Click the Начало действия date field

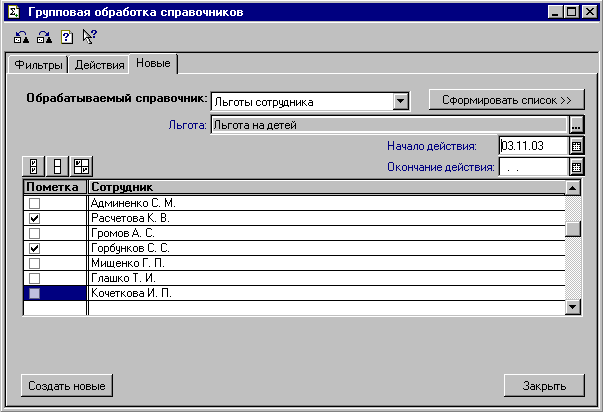click(x=534, y=146)
